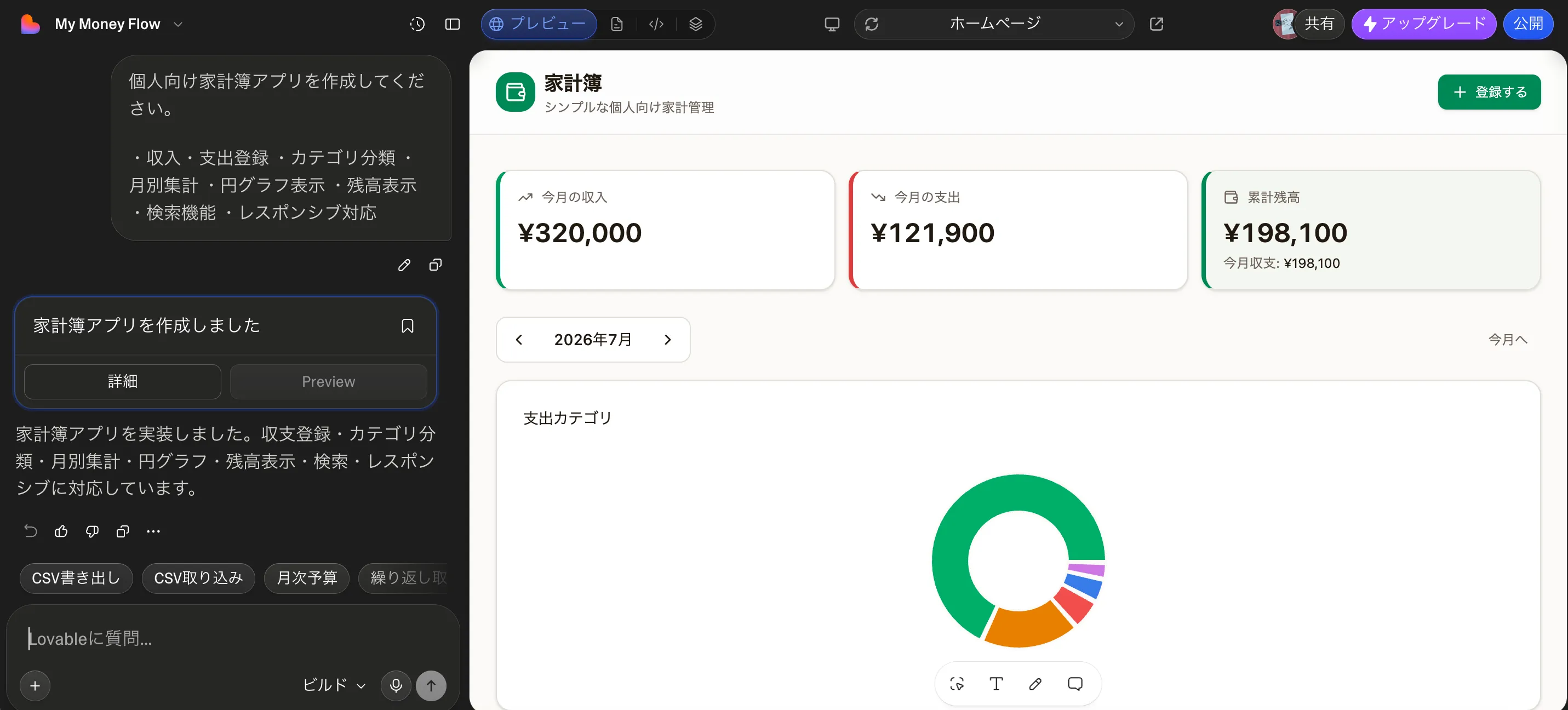Switch to code view icon
Screen dimensions: 1568x710
[x=656, y=24]
